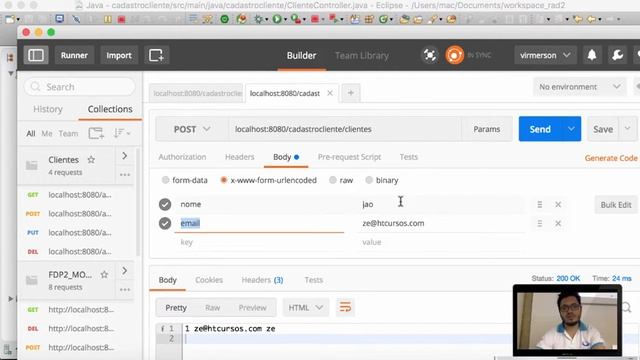This screenshot has width=640, height=360.
Task: Click the Params button
Action: pos(487,129)
